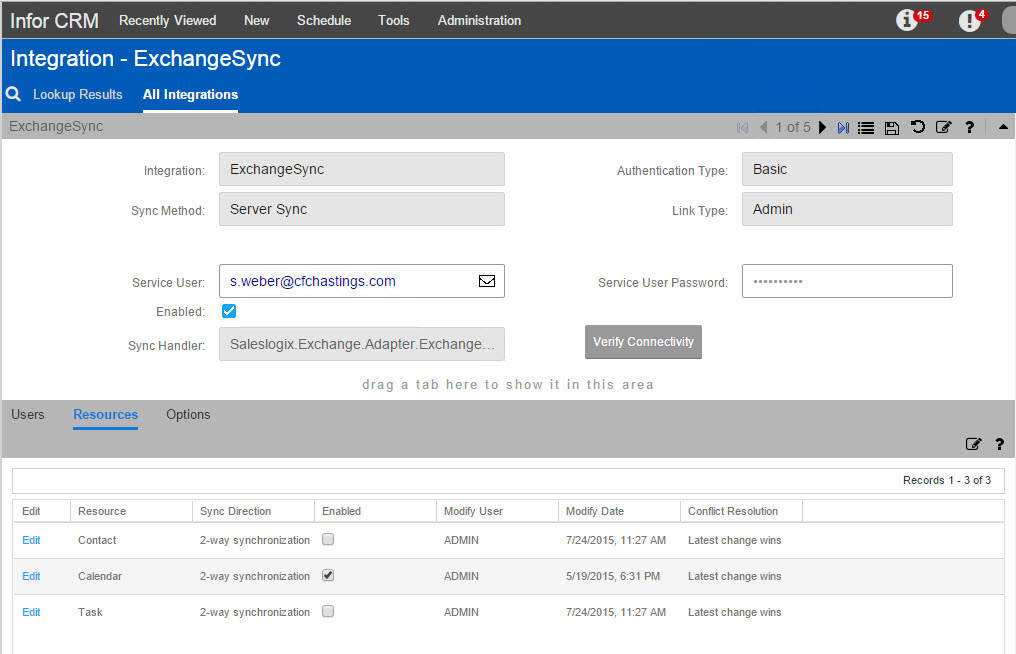Image resolution: width=1016 pixels, height=654 pixels.
Task: Open help for the Resources tab
Action: (1000, 444)
